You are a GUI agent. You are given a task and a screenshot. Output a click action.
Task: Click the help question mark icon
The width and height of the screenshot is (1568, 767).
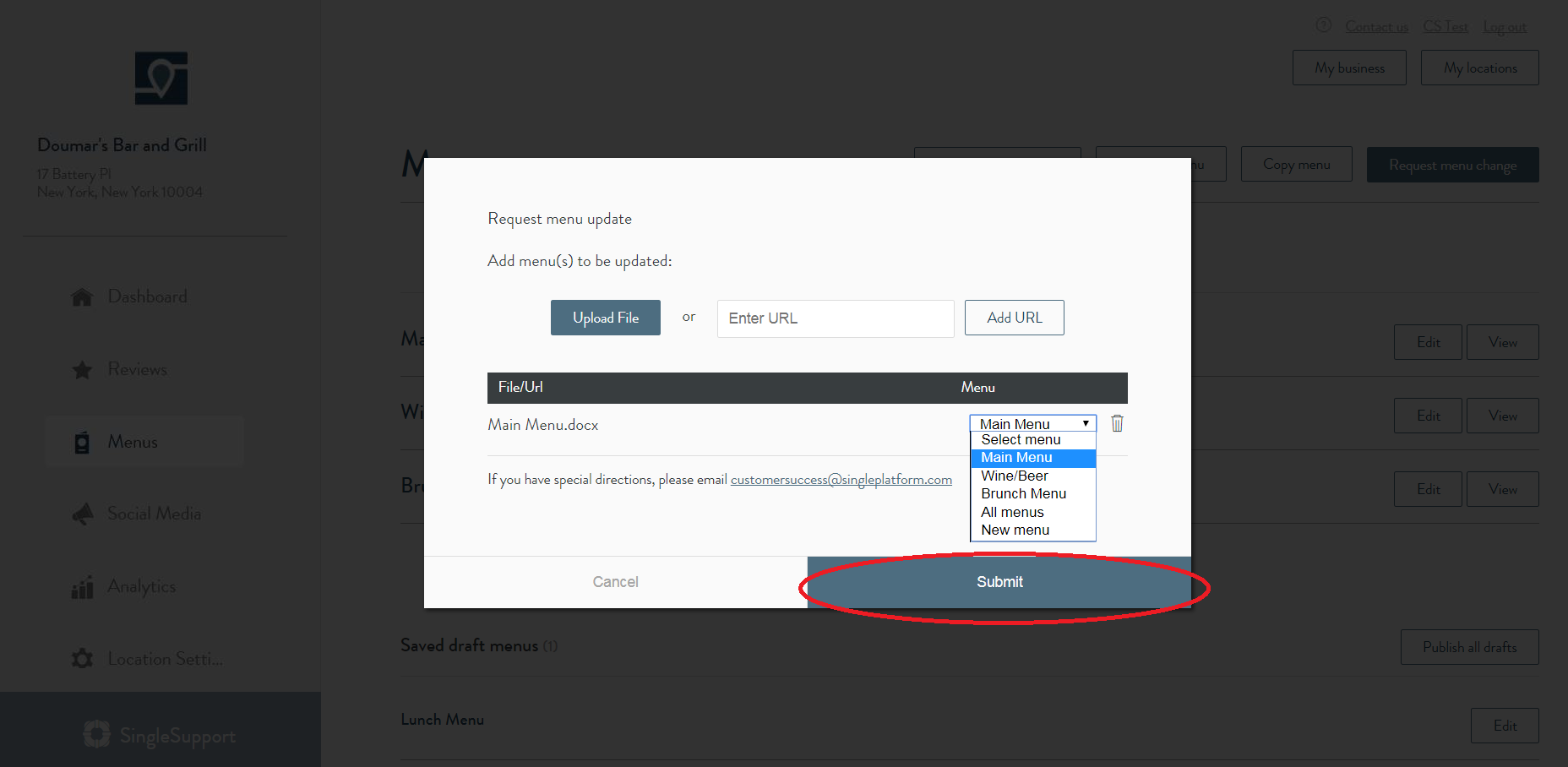coord(1324,26)
